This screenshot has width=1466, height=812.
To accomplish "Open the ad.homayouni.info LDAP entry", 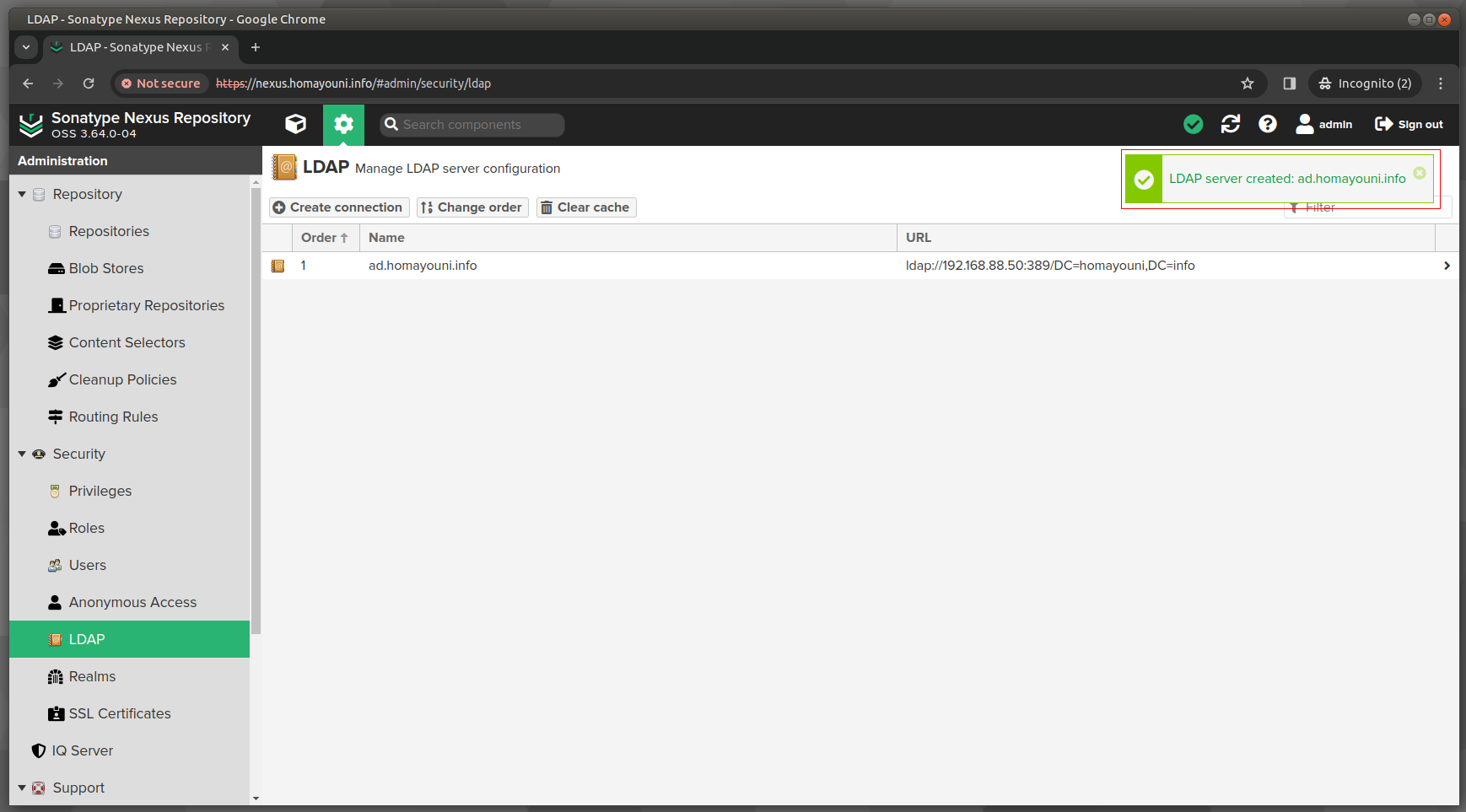I will tap(423, 266).
